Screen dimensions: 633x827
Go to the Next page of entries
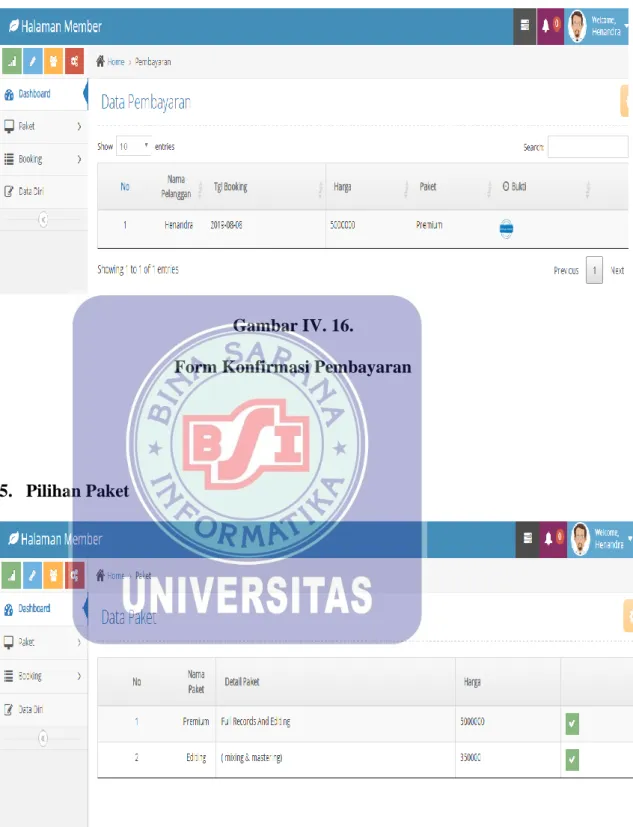click(x=617, y=270)
